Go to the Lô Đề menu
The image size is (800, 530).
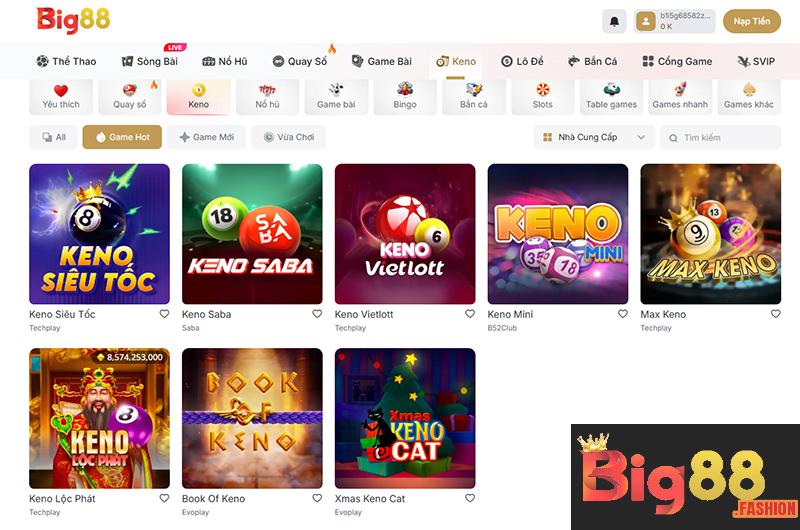(522, 61)
